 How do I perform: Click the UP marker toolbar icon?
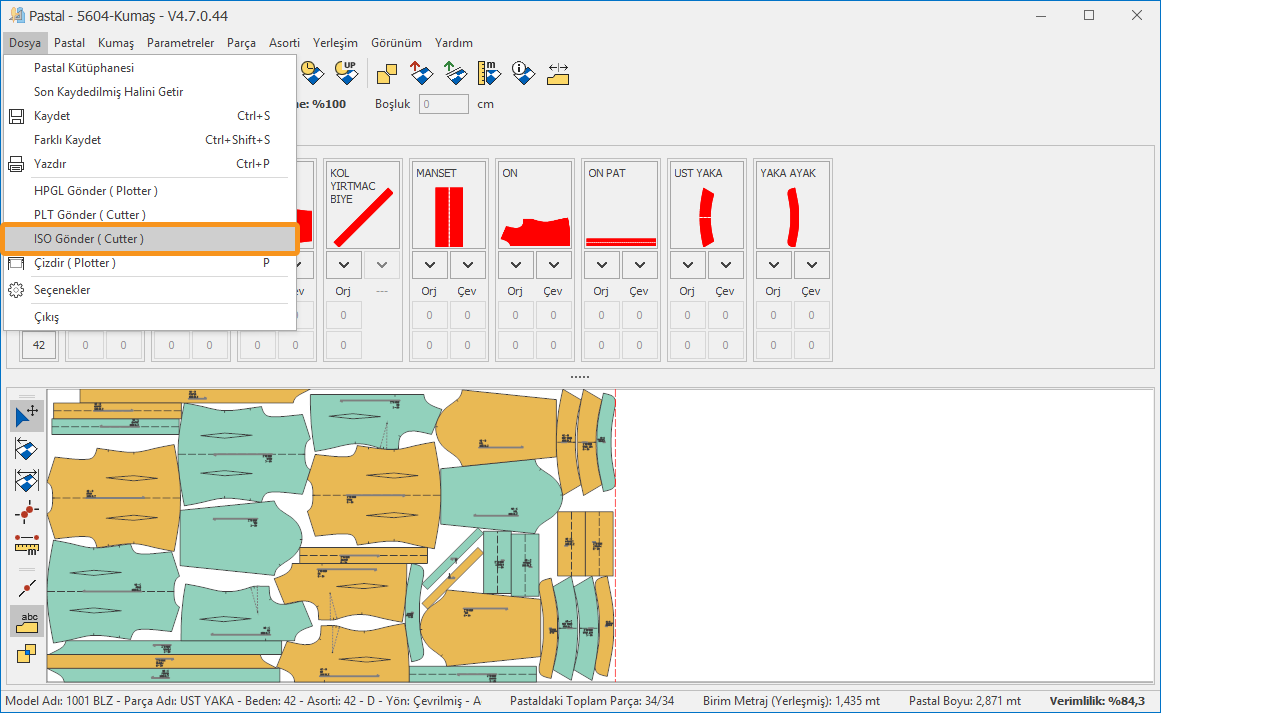click(x=346, y=73)
